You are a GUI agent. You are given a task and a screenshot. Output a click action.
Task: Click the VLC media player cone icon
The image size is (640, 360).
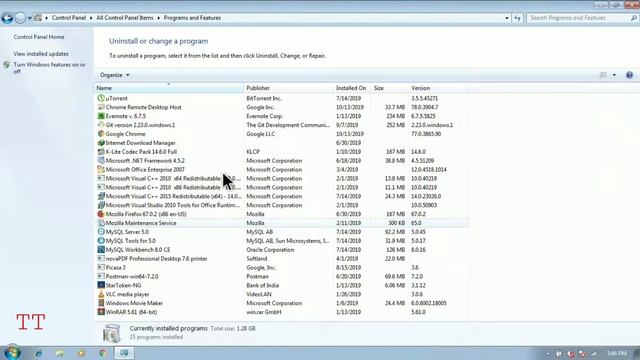pos(101,294)
